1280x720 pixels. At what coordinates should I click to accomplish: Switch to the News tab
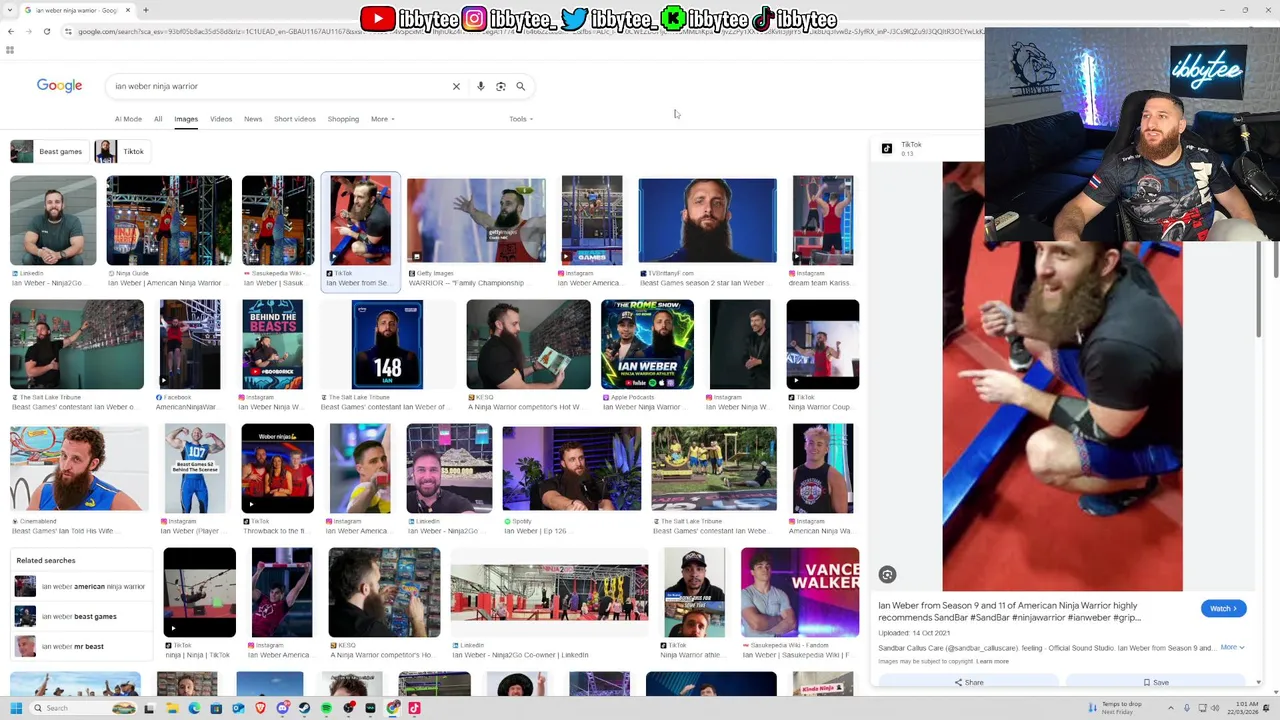click(x=253, y=119)
